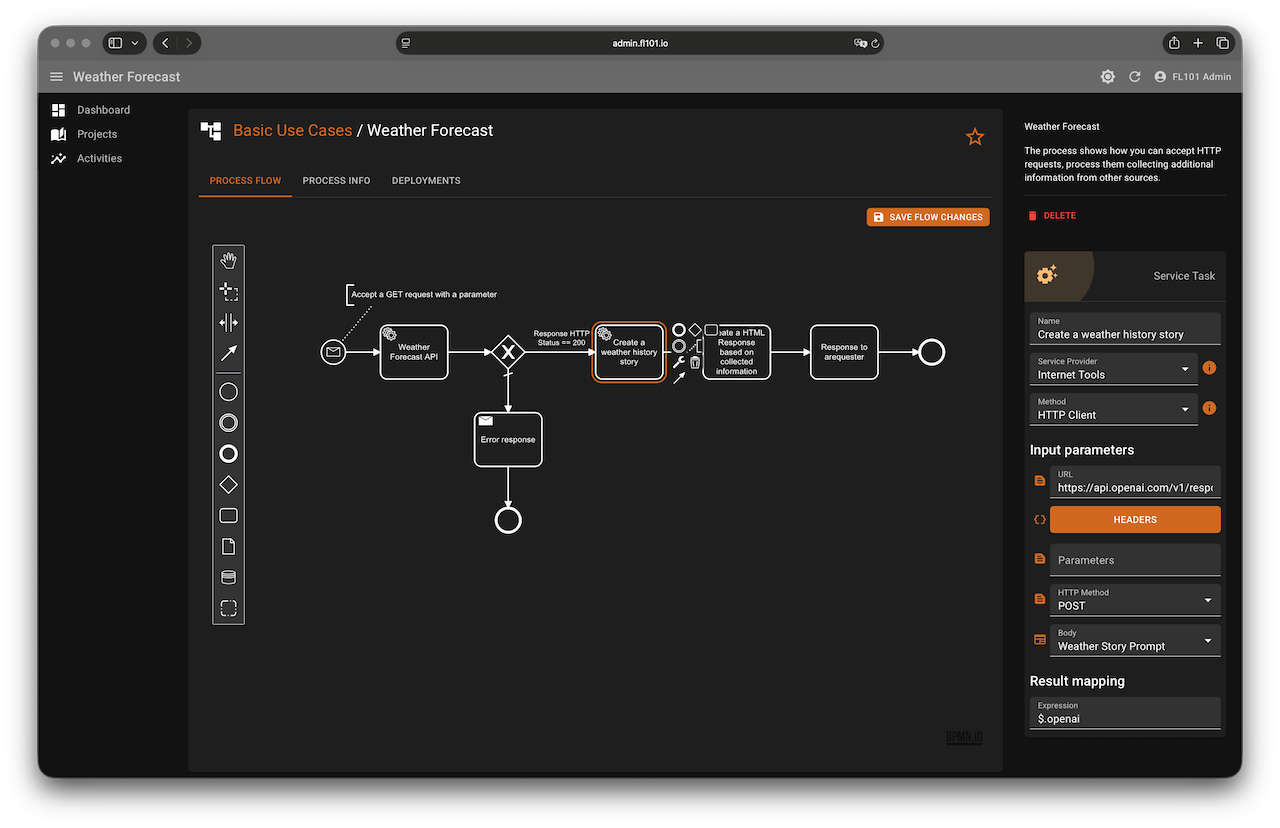The height and width of the screenshot is (828, 1280).
Task: Follow the Basic Use Cases breadcrumb link
Action: pos(292,130)
